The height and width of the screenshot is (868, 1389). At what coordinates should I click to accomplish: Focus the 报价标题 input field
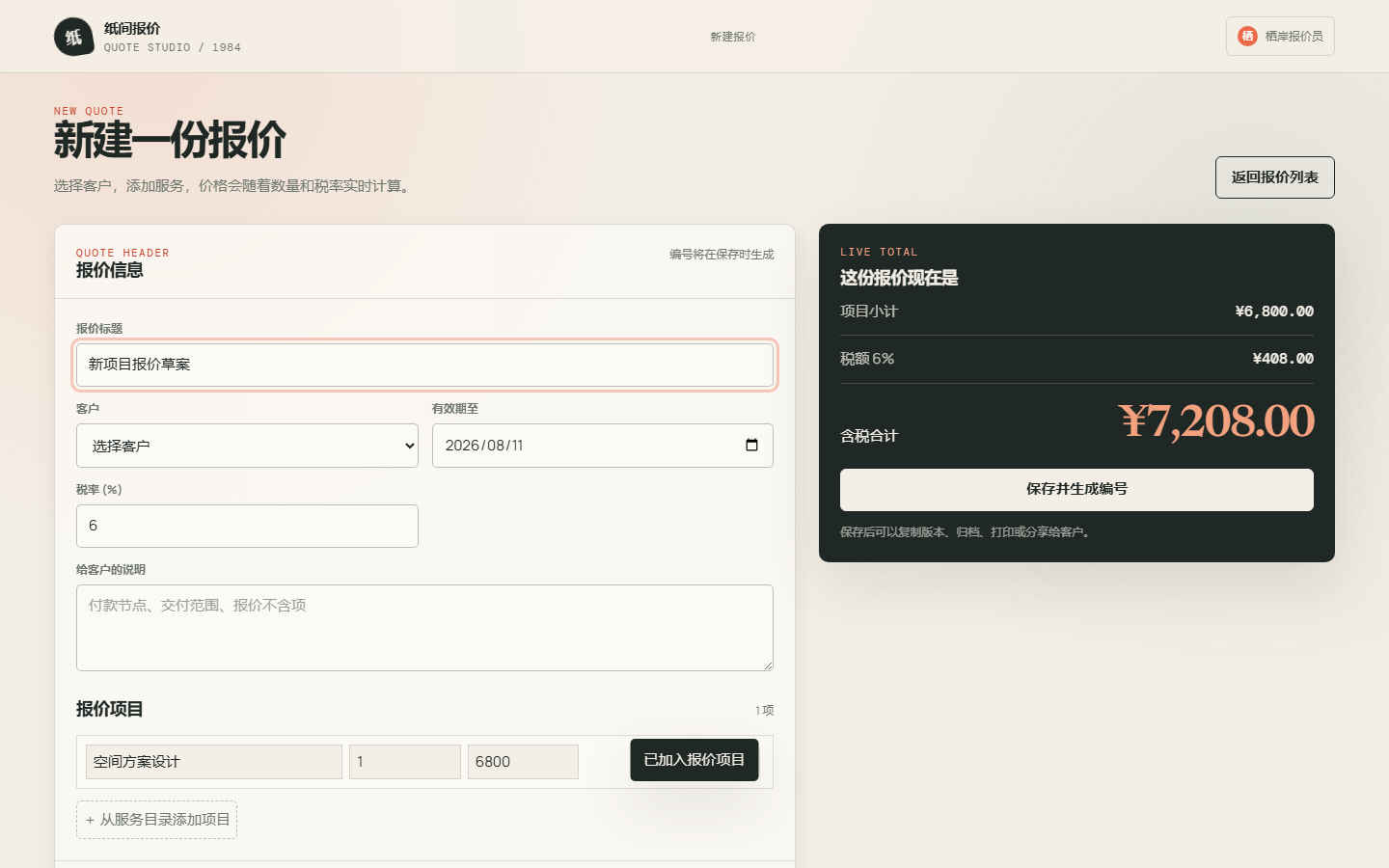pyautogui.click(x=424, y=365)
